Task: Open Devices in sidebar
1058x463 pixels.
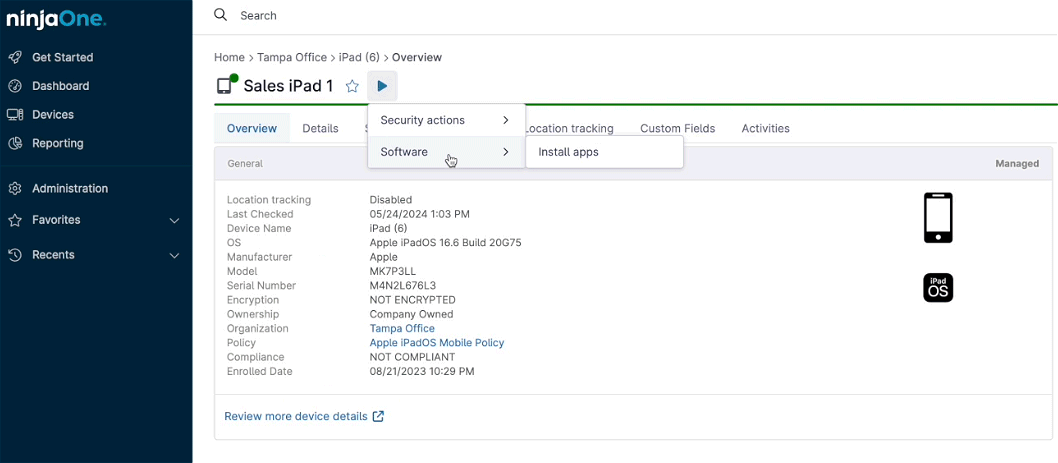Action: [x=53, y=115]
